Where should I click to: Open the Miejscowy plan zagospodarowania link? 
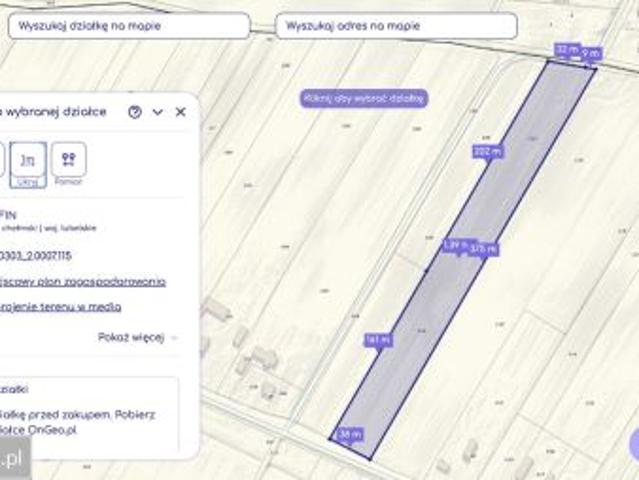[x=83, y=282]
